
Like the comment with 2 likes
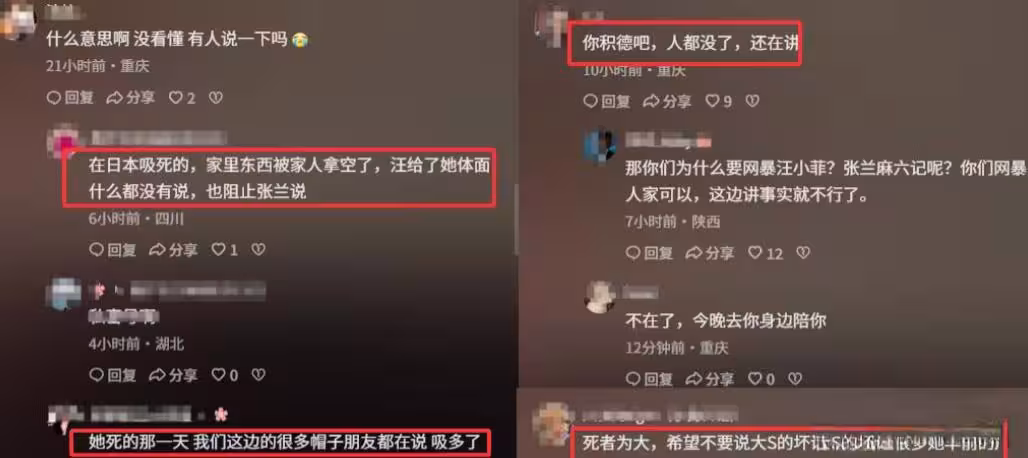tap(182, 98)
